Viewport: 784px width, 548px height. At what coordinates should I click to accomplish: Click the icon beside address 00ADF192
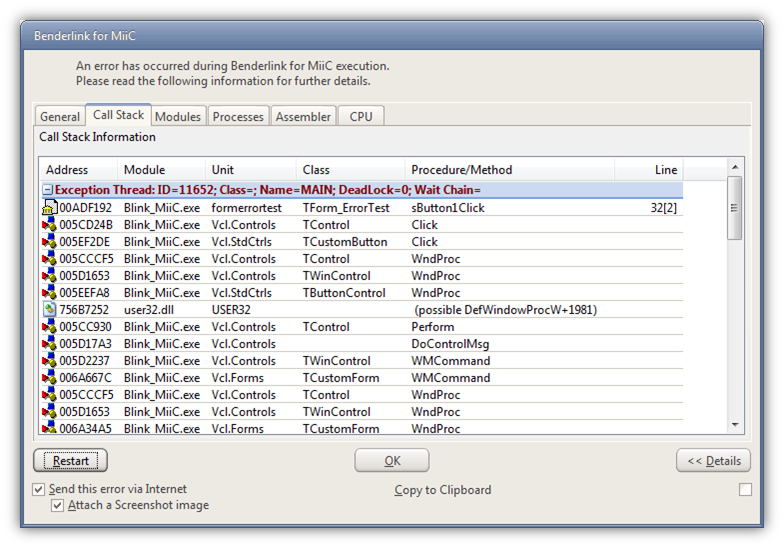(x=49, y=208)
